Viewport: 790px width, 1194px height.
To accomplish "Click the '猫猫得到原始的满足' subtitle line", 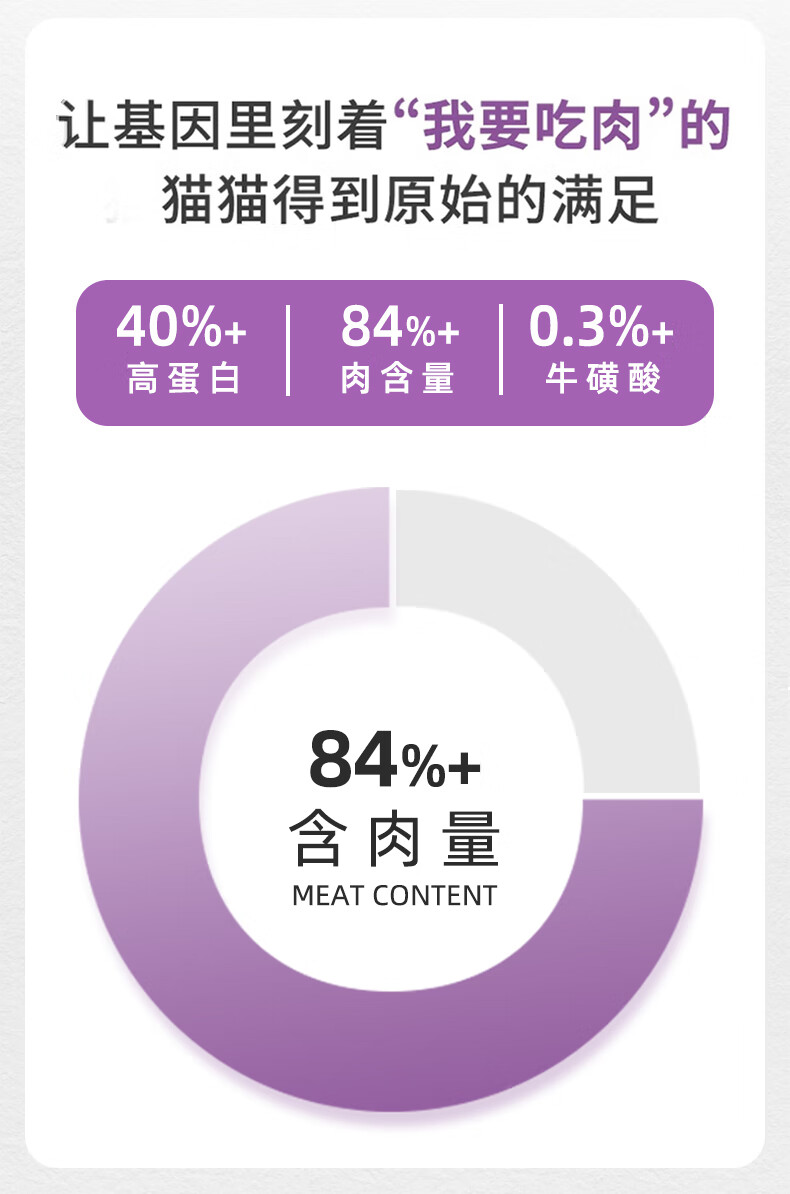I will point(410,200).
